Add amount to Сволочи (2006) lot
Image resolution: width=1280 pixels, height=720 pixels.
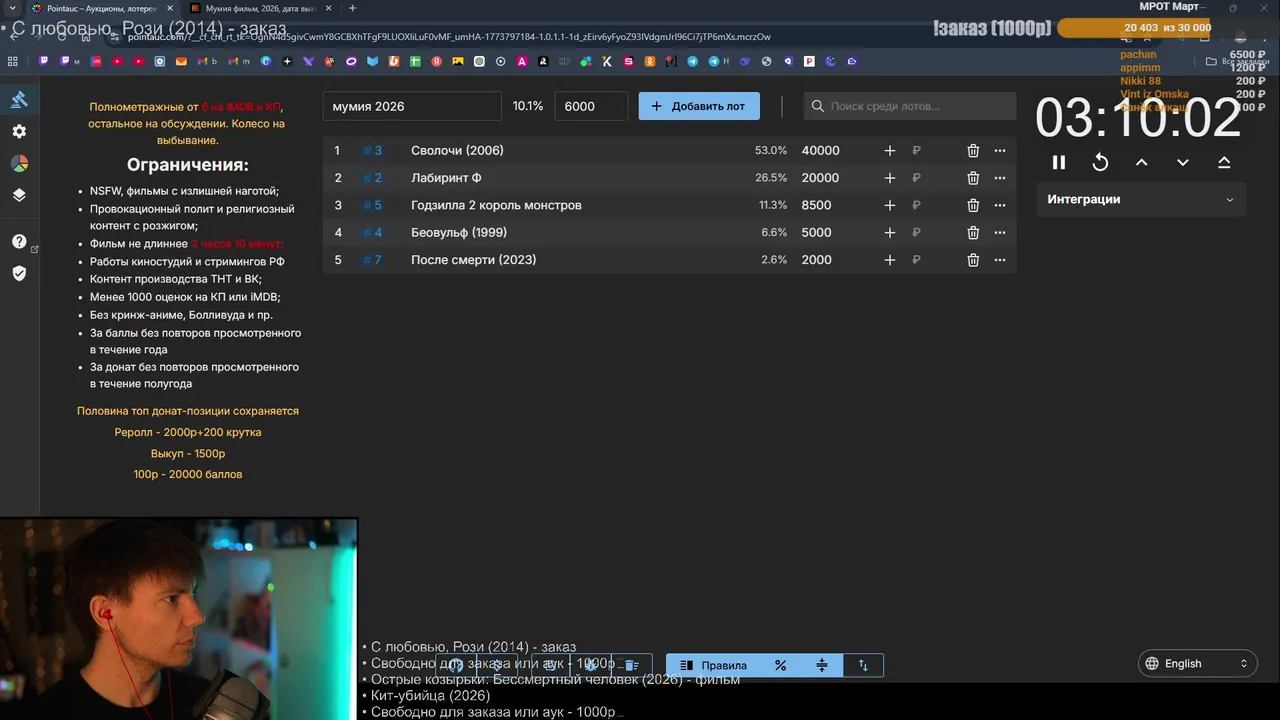tap(890, 151)
